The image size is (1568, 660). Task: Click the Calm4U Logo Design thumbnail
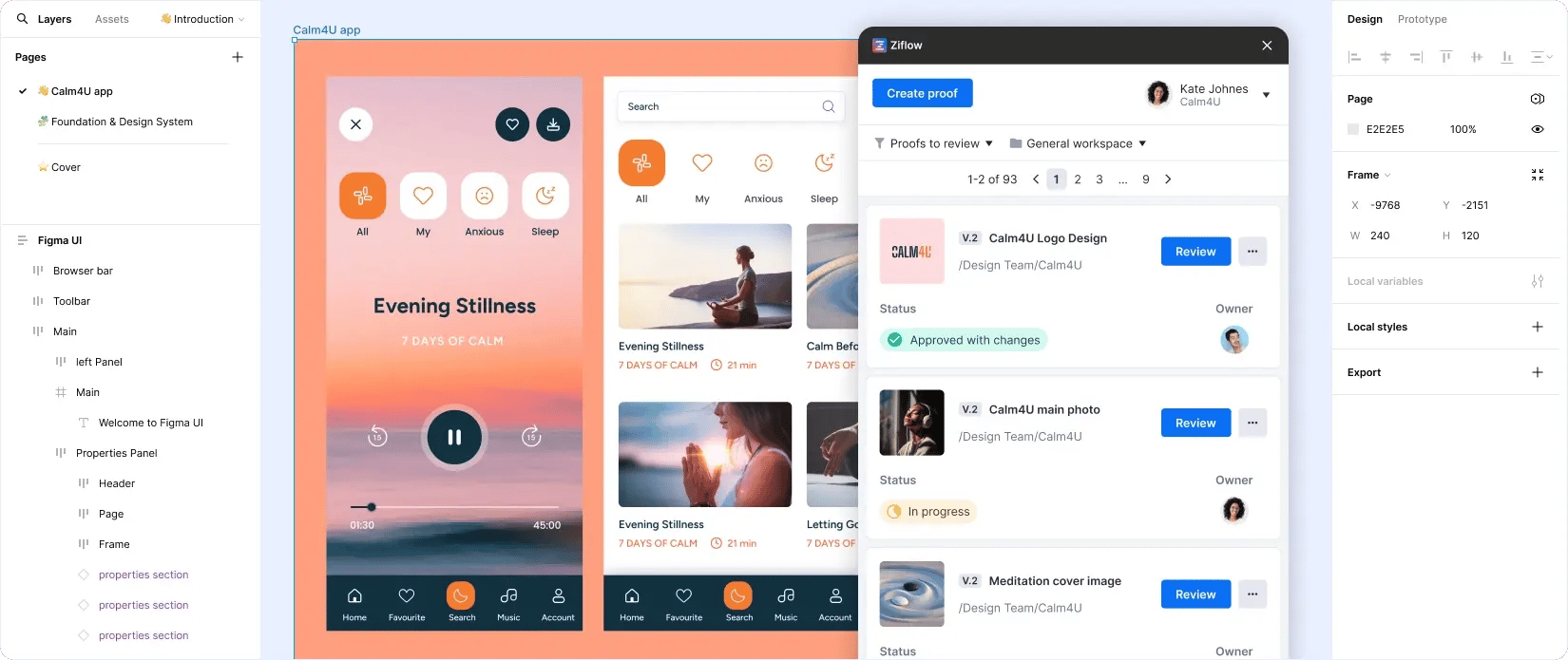pyautogui.click(x=912, y=252)
